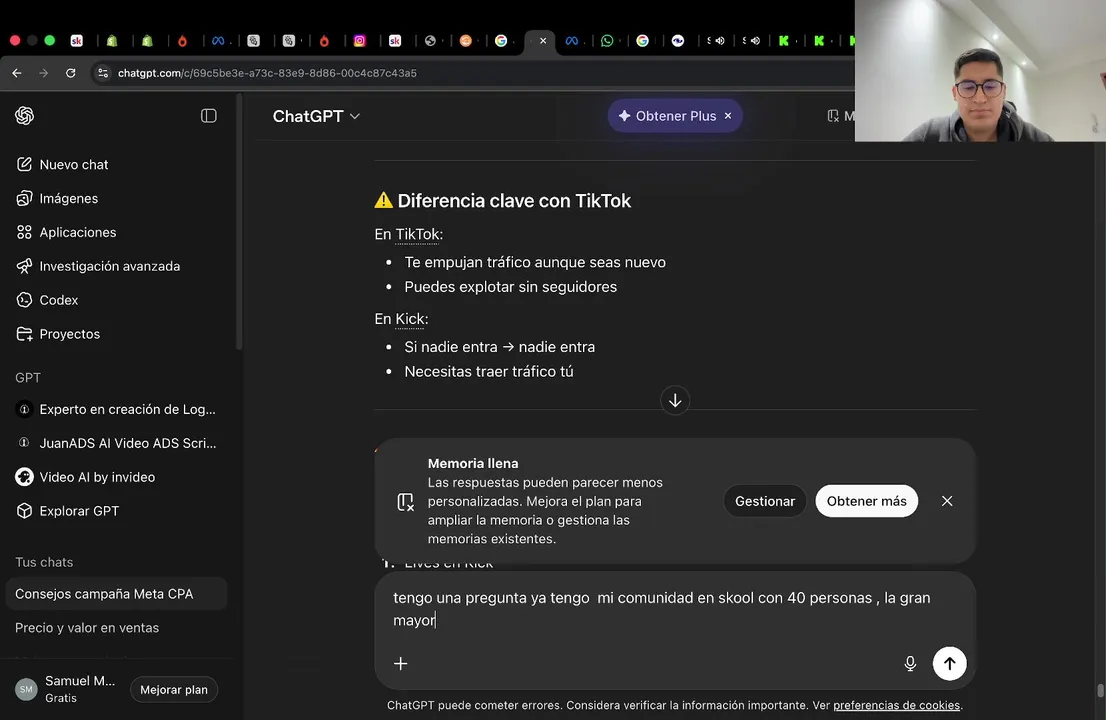
Task: Start a Nuevo chat
Action: coord(116,164)
